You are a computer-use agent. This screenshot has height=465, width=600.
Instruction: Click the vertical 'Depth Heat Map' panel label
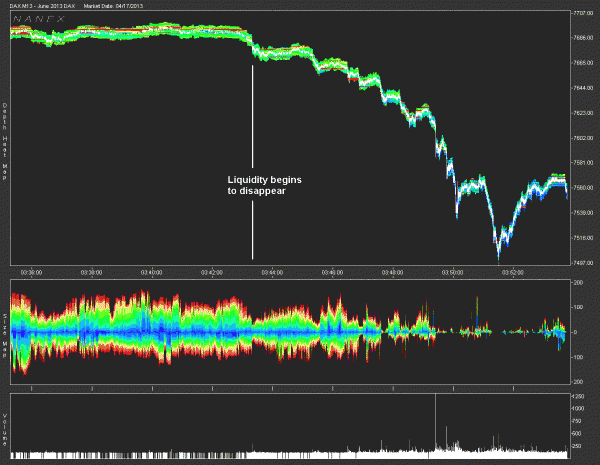tap(5, 142)
